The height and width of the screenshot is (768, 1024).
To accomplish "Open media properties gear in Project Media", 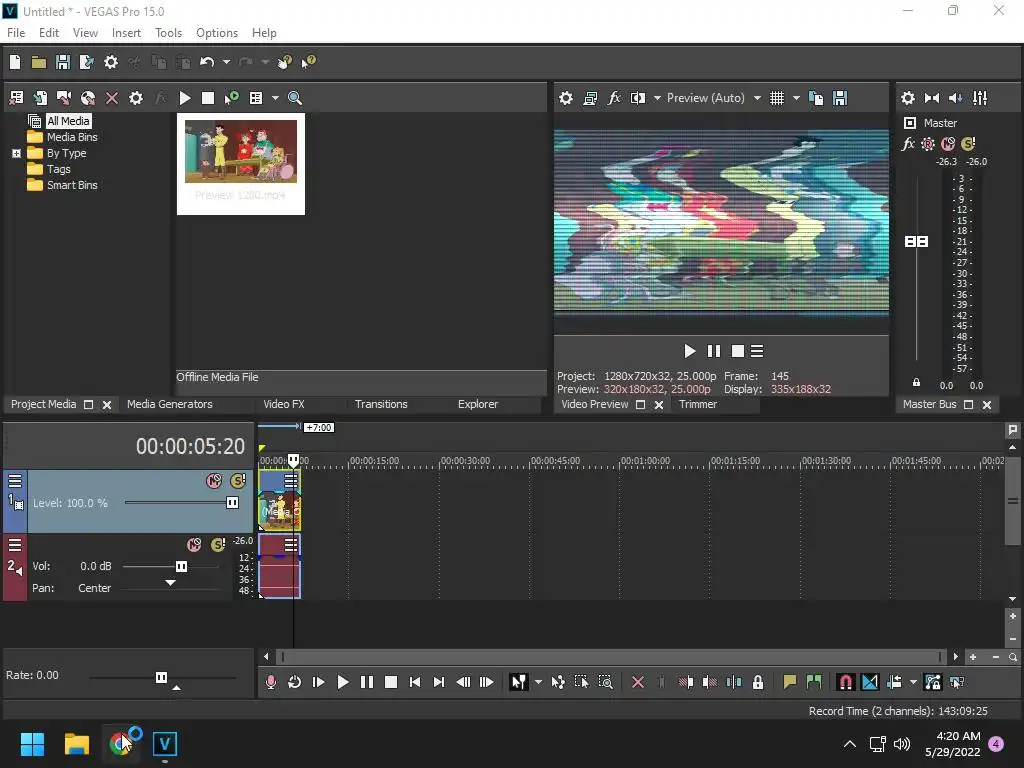I will (136, 98).
